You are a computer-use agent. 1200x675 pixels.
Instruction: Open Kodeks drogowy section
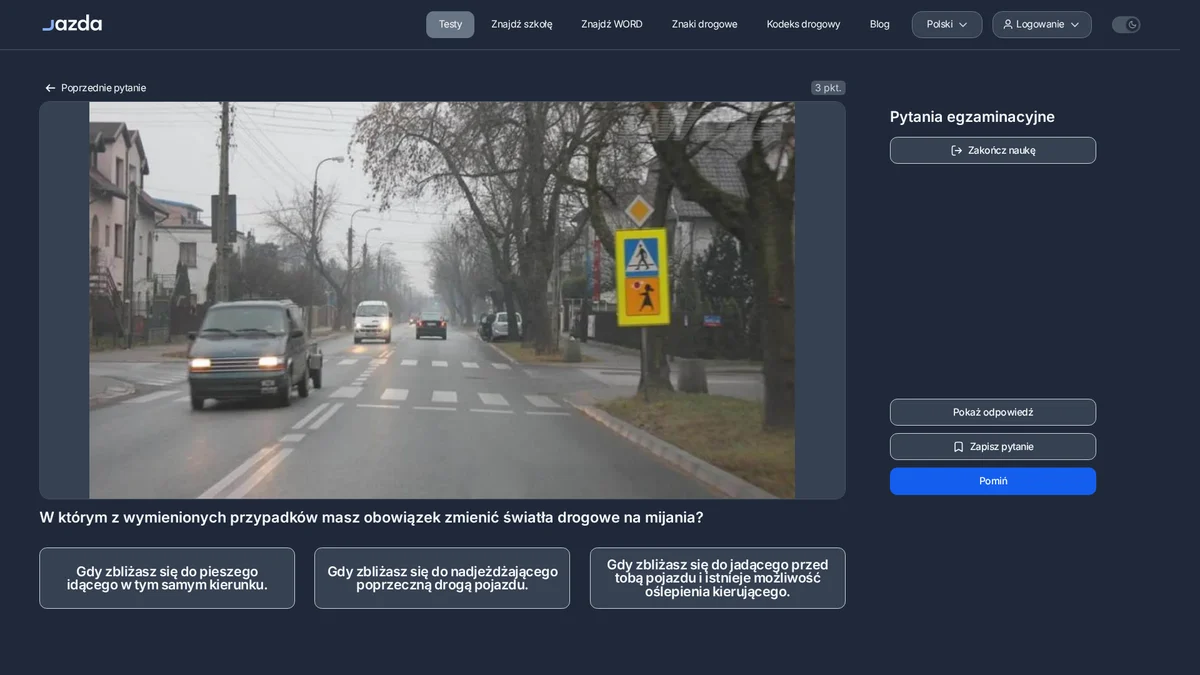[x=804, y=24]
